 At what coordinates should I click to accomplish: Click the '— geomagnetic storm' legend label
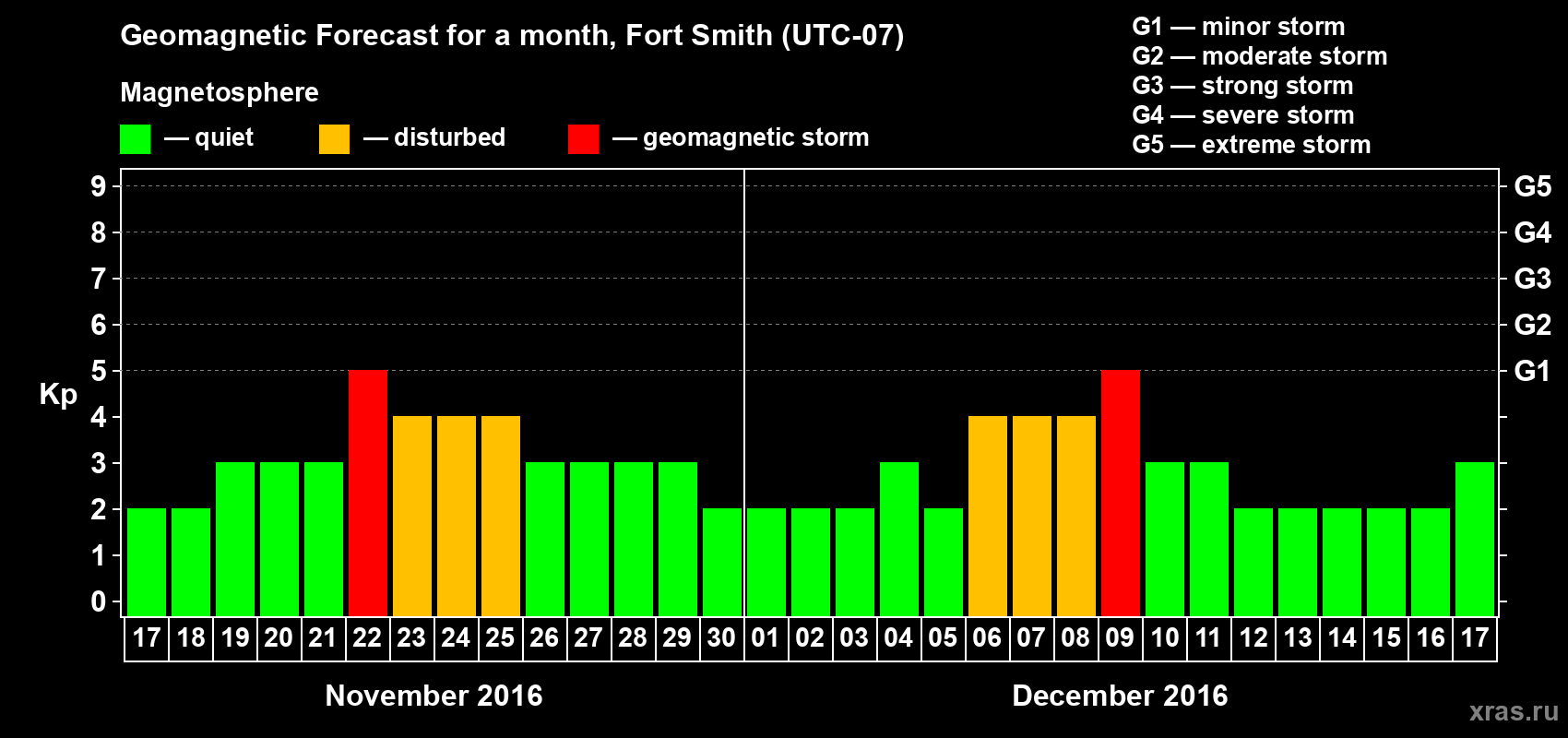pos(741,137)
